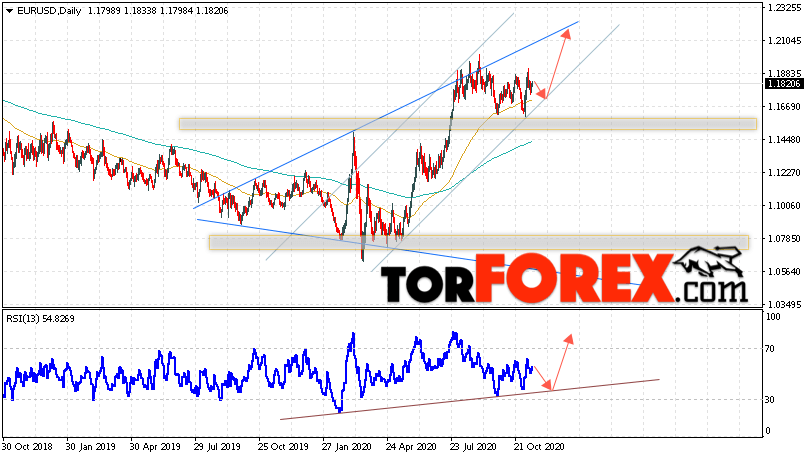Select the 21 Oct 2020 date label
Image resolution: width=808 pixels, height=458 pixels.
tap(539, 447)
